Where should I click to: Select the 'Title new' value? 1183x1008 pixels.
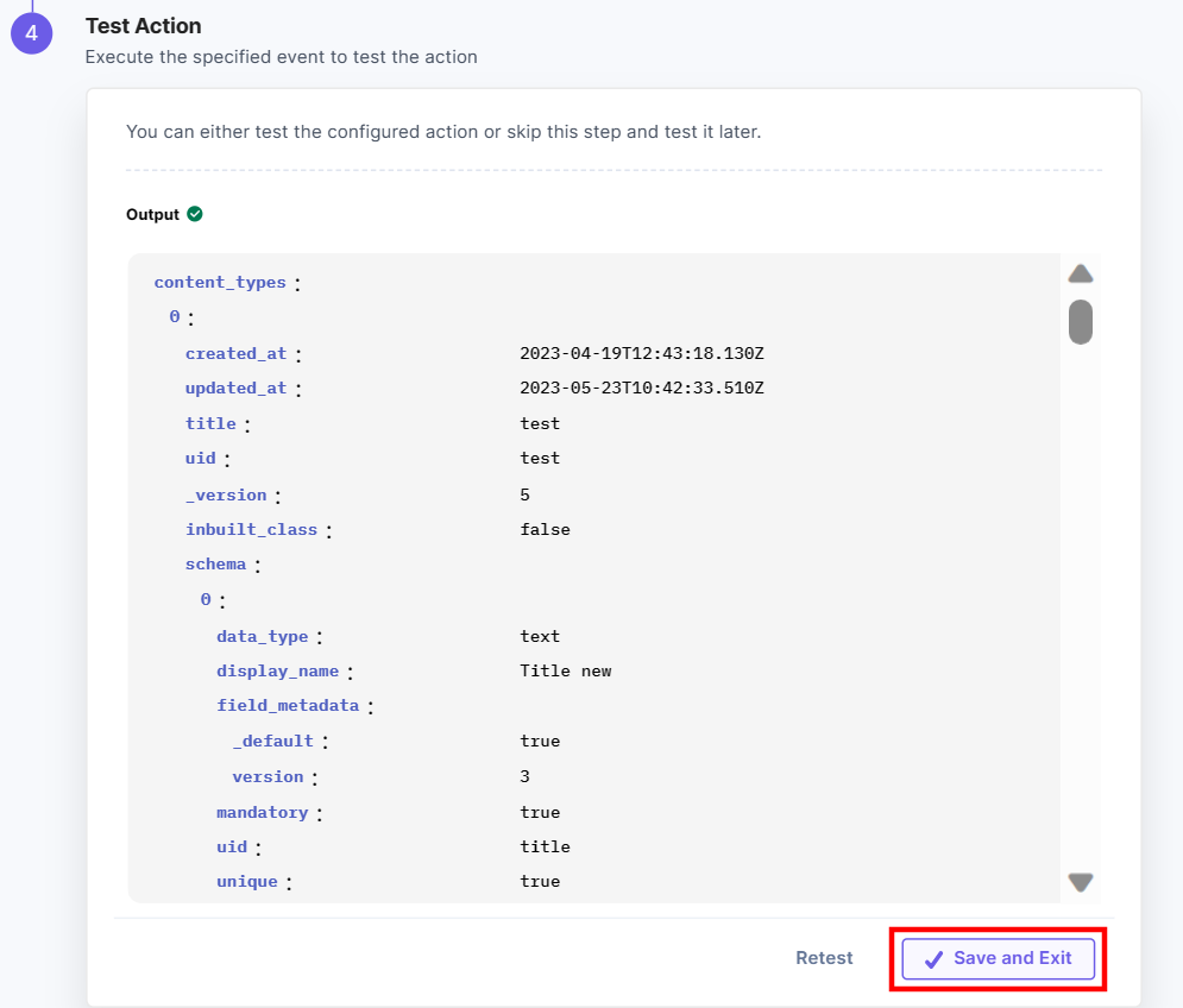[565, 671]
